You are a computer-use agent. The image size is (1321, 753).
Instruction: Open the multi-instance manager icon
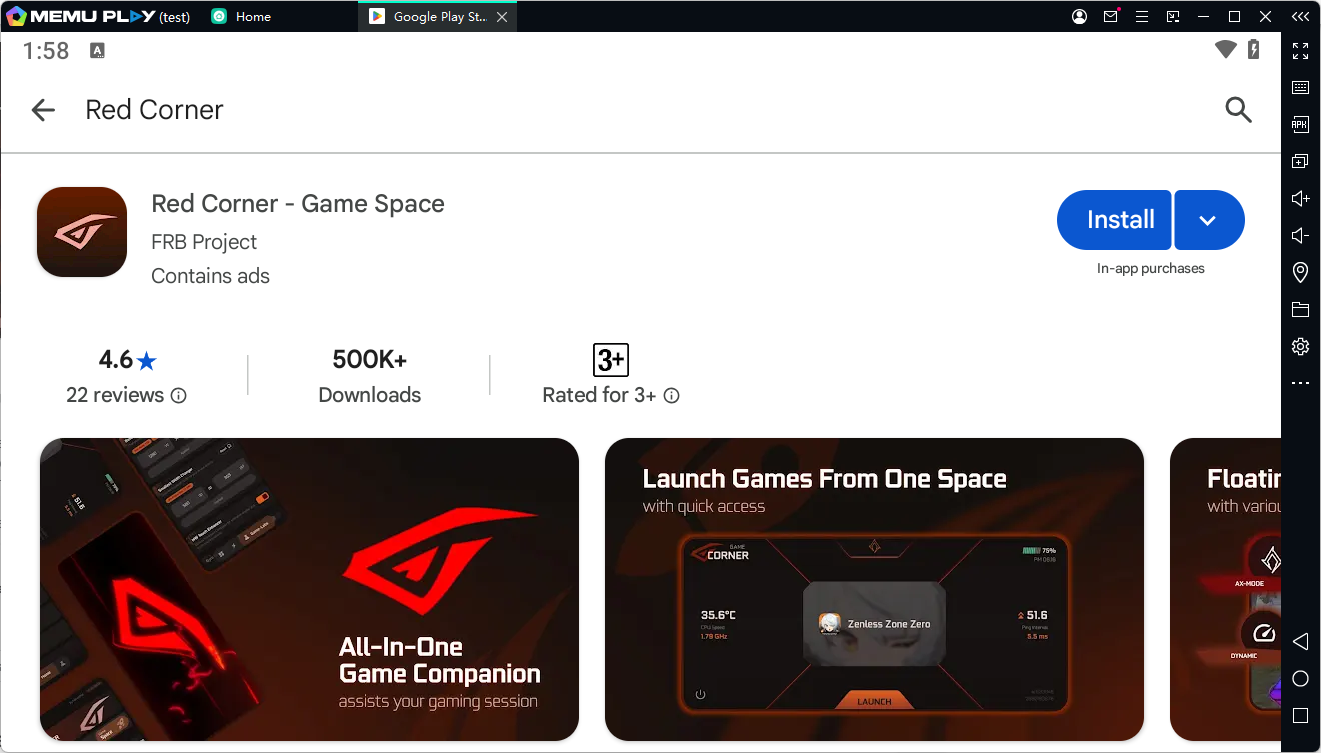(x=1300, y=161)
